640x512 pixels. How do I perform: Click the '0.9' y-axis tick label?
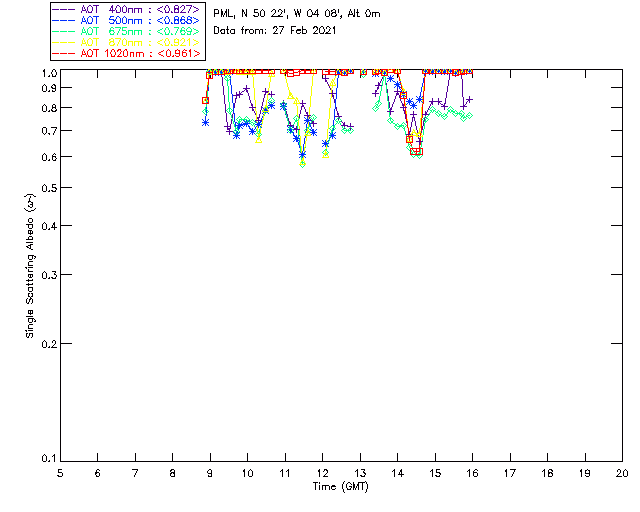(x=49, y=88)
